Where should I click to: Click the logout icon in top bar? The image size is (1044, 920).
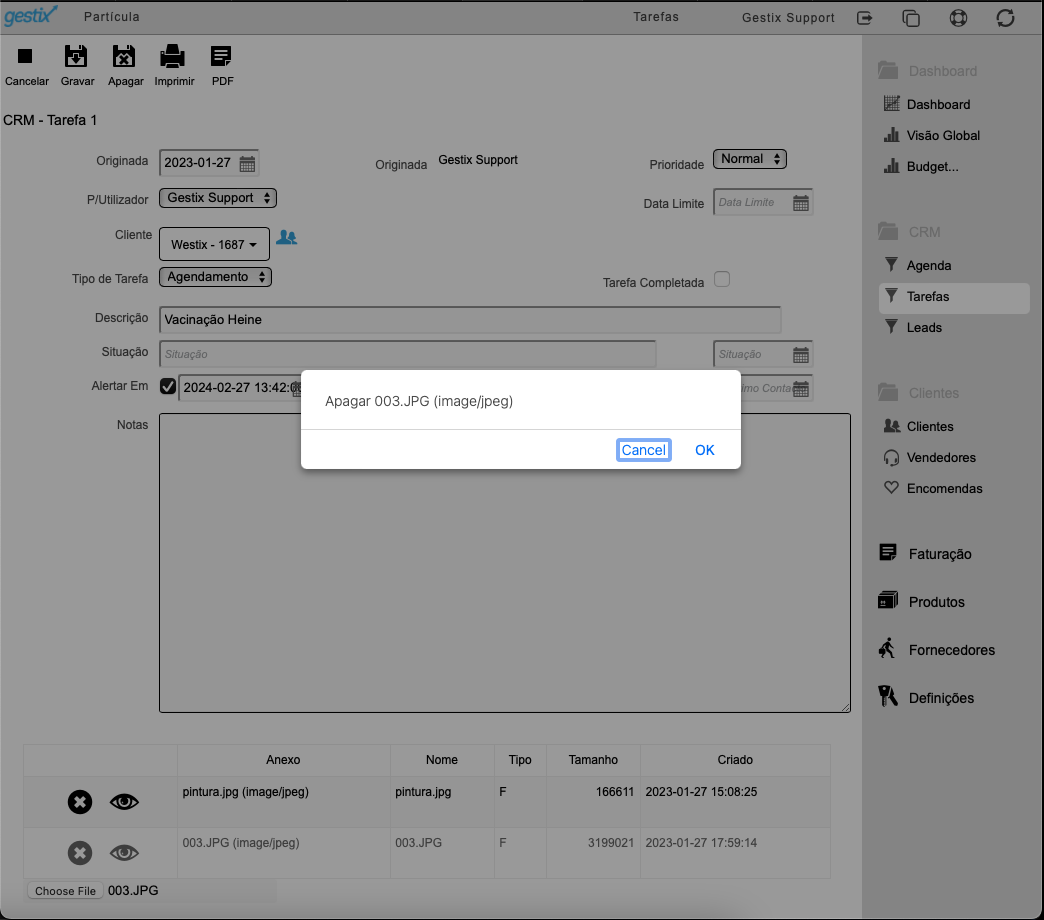tap(864, 18)
